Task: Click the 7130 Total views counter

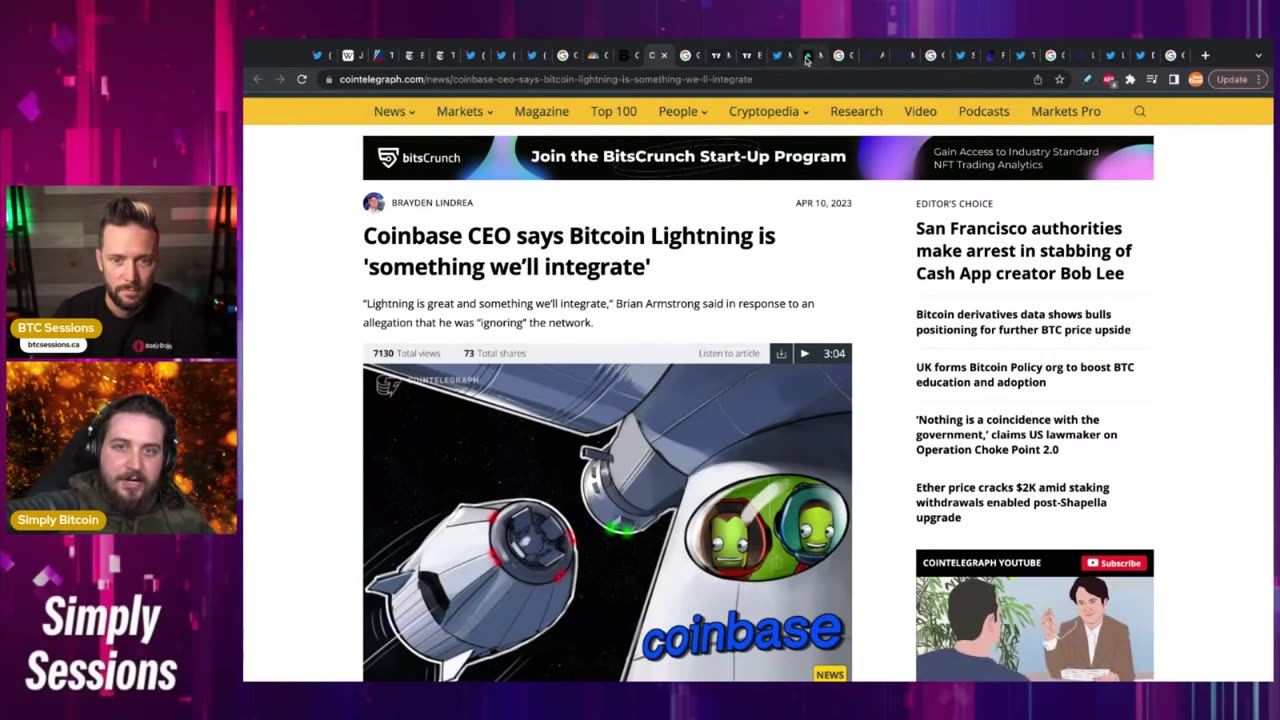Action: click(406, 353)
